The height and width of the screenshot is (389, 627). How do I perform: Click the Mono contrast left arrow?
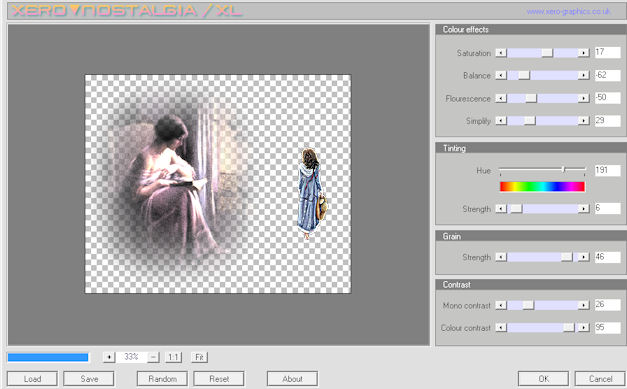pyautogui.click(x=501, y=305)
